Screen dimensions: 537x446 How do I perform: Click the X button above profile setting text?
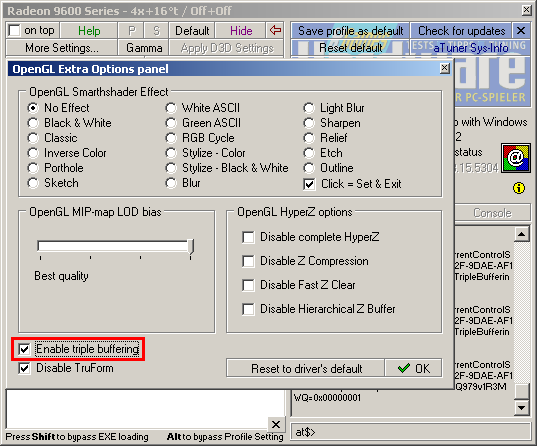click(275, 424)
